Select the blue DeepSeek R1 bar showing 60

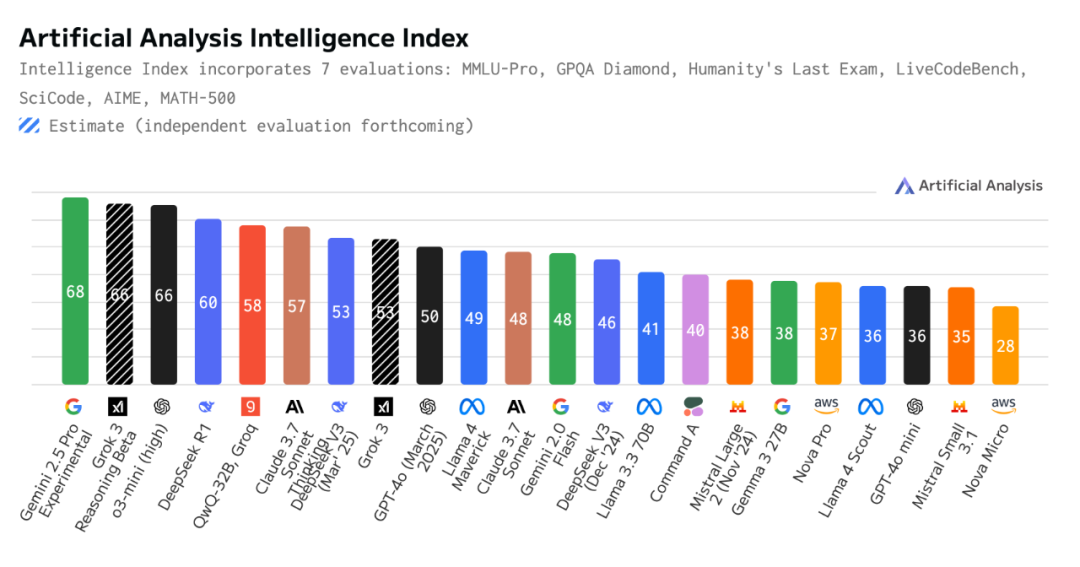point(208,301)
